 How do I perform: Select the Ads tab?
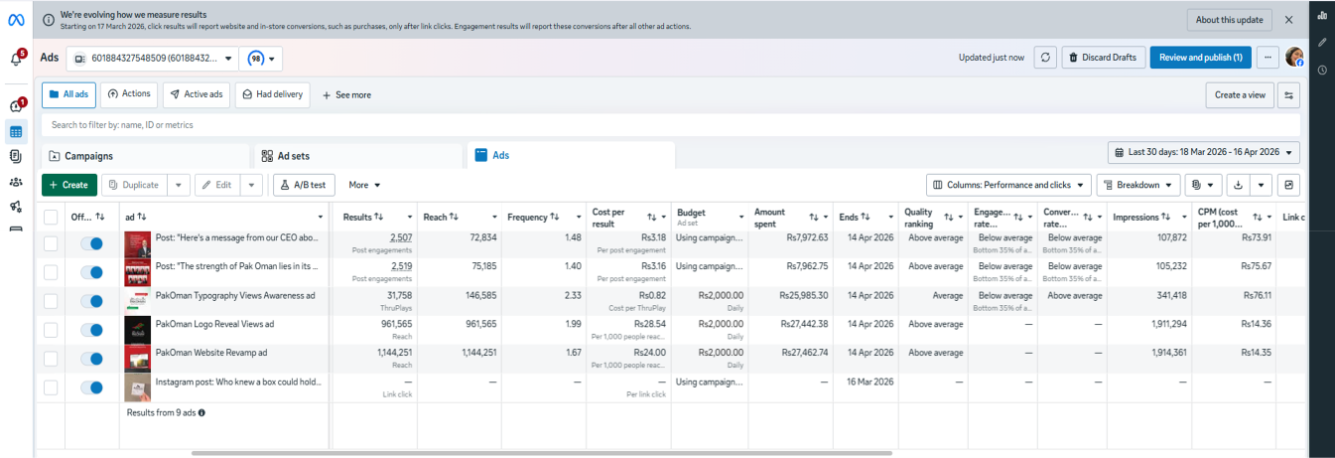571,156
